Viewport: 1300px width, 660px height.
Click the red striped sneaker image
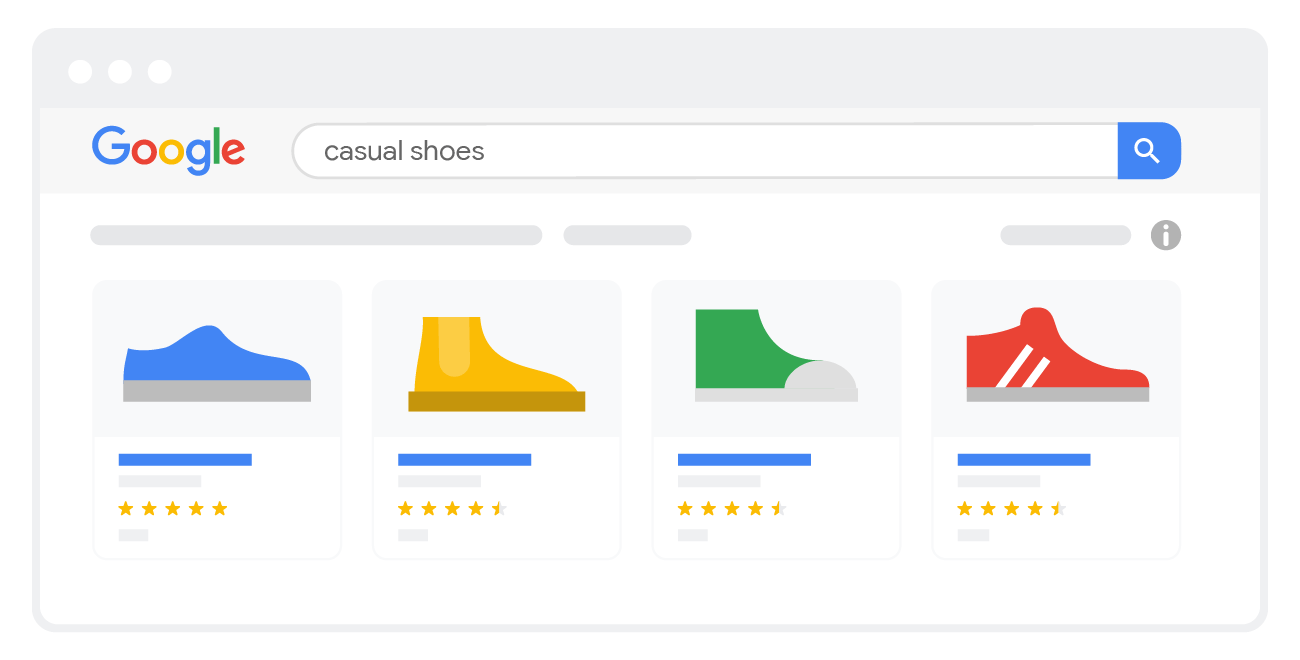[x=1056, y=358]
